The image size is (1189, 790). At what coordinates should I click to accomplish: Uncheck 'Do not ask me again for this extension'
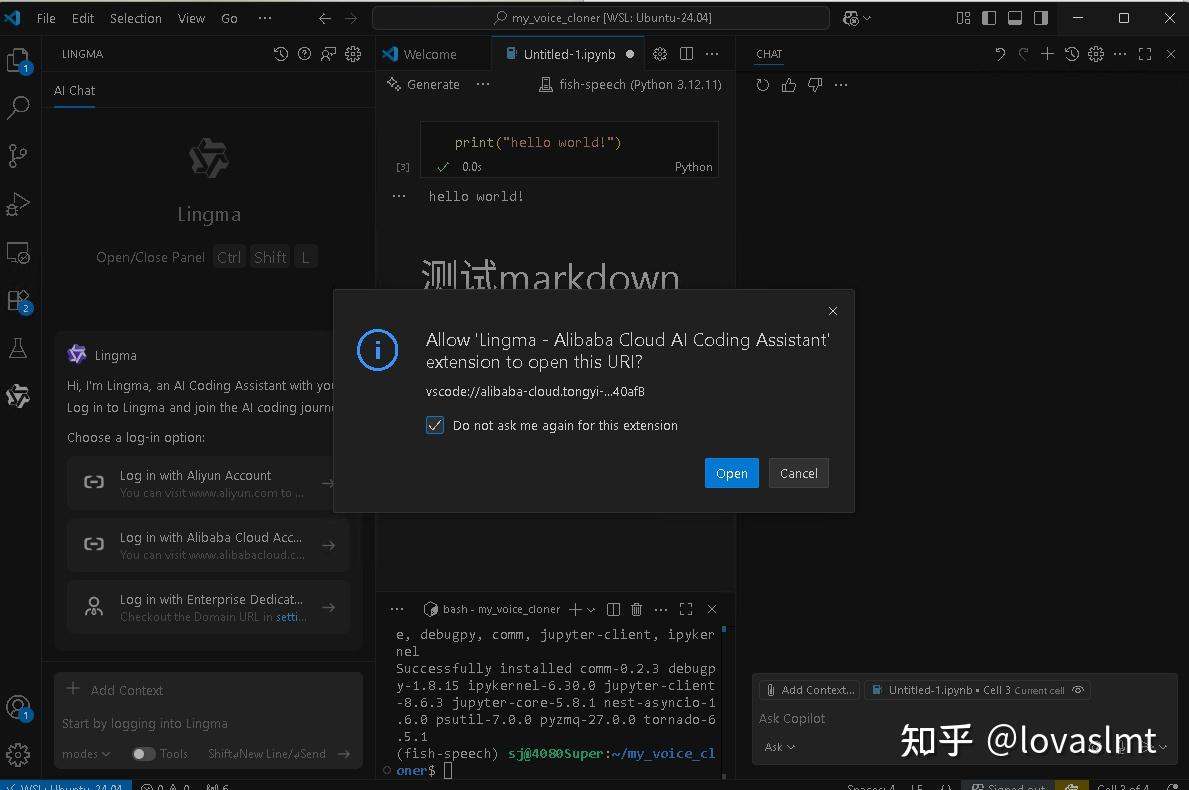coord(434,425)
